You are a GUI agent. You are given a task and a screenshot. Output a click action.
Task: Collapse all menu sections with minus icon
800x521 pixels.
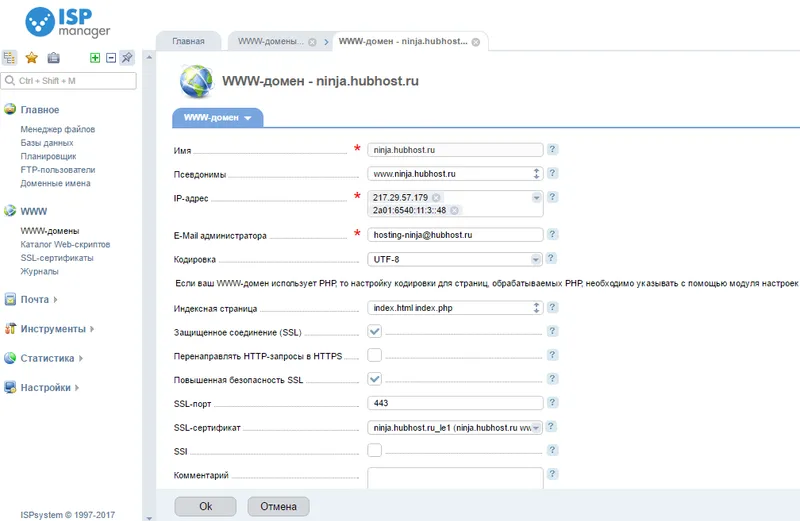(111, 58)
